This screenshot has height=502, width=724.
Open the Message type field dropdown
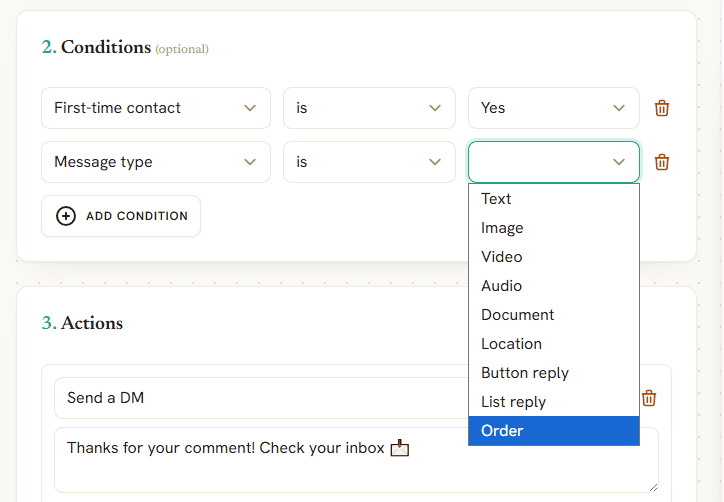156,162
